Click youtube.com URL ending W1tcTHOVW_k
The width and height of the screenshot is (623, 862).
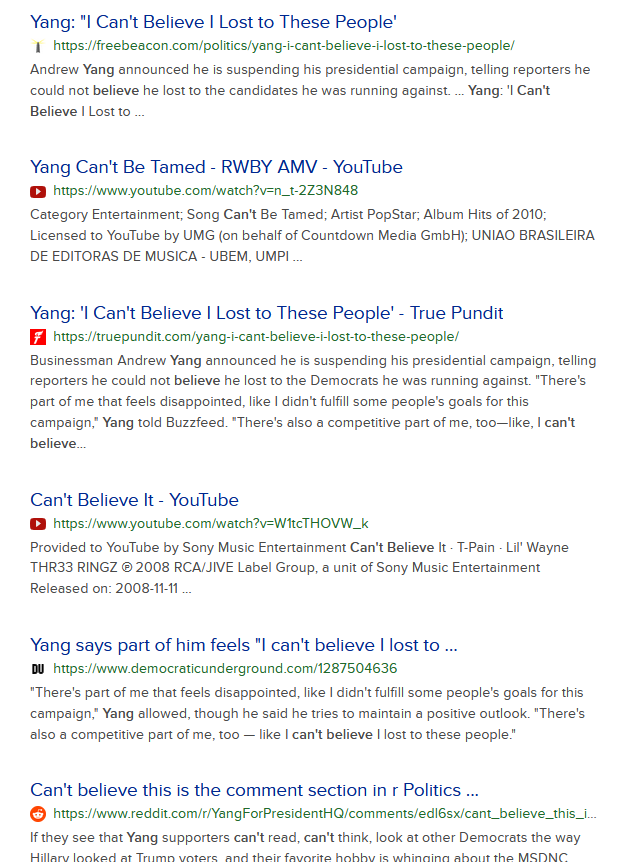(211, 523)
